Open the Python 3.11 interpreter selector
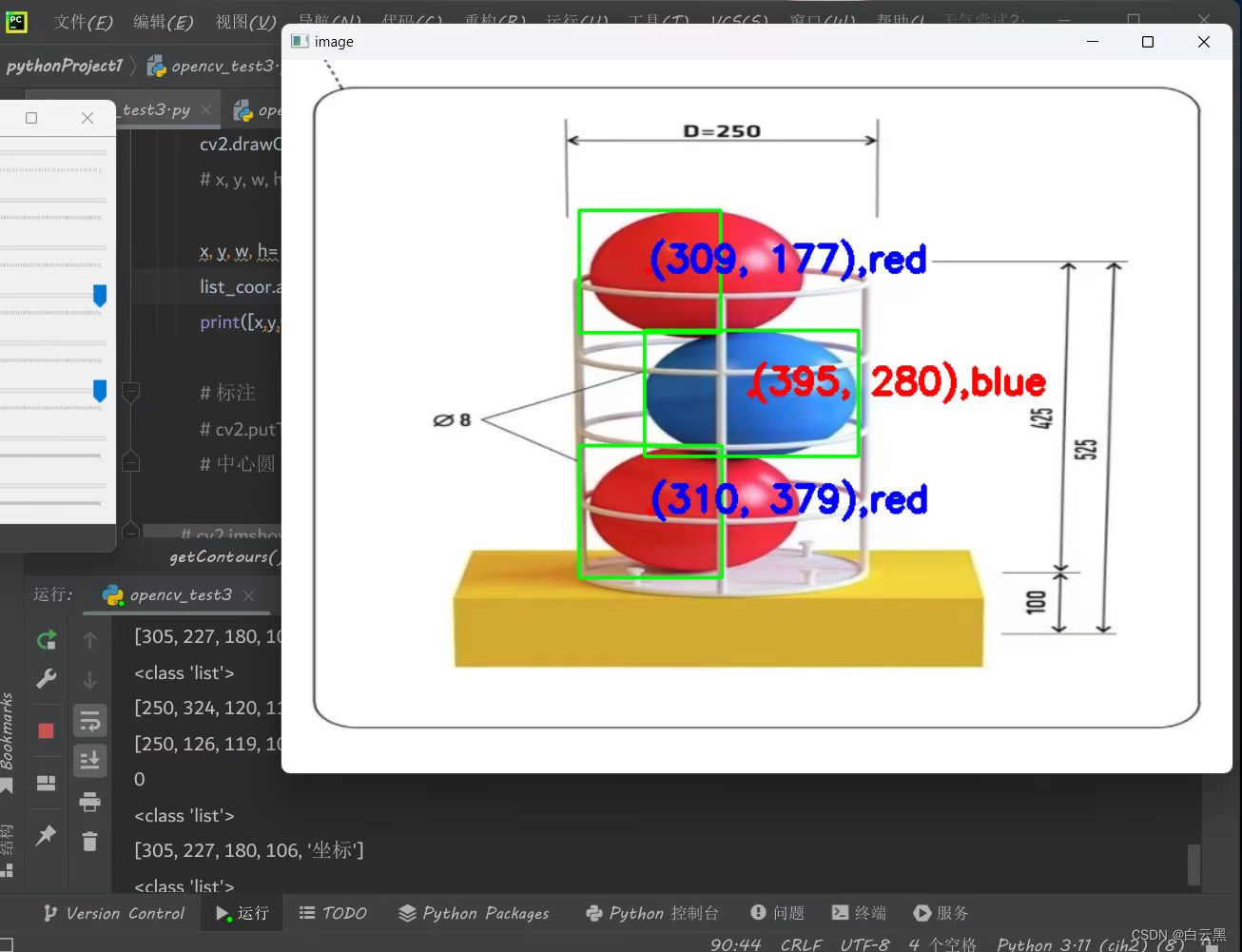1242x952 pixels. (x=1090, y=944)
